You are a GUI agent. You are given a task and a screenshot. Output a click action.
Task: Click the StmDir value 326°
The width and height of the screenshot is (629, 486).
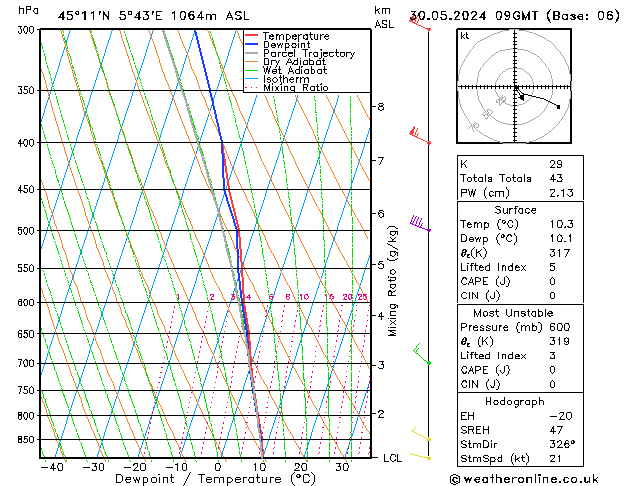[x=562, y=444]
